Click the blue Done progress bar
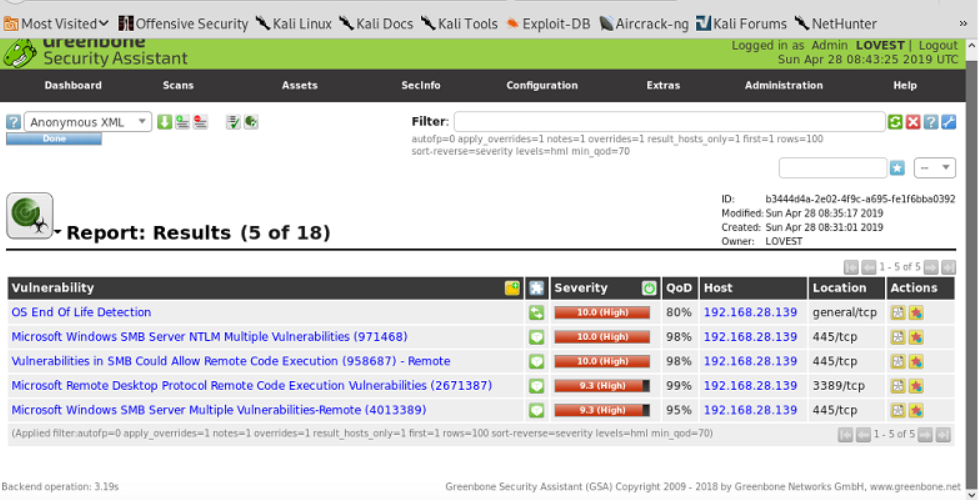 click(54, 139)
